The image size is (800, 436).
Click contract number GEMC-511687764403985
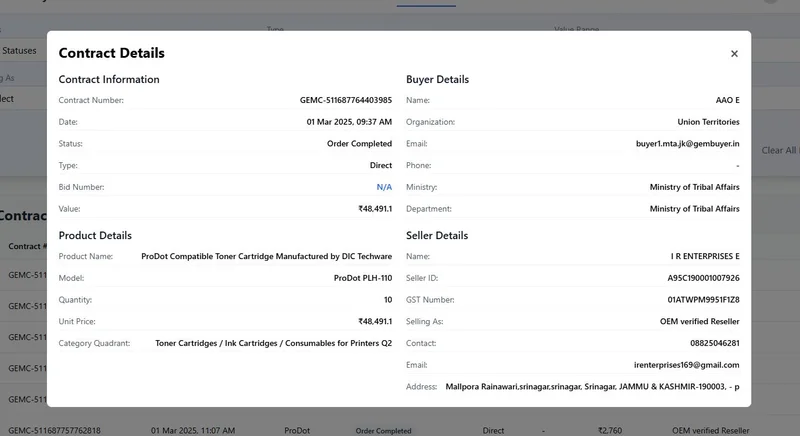tap(346, 100)
